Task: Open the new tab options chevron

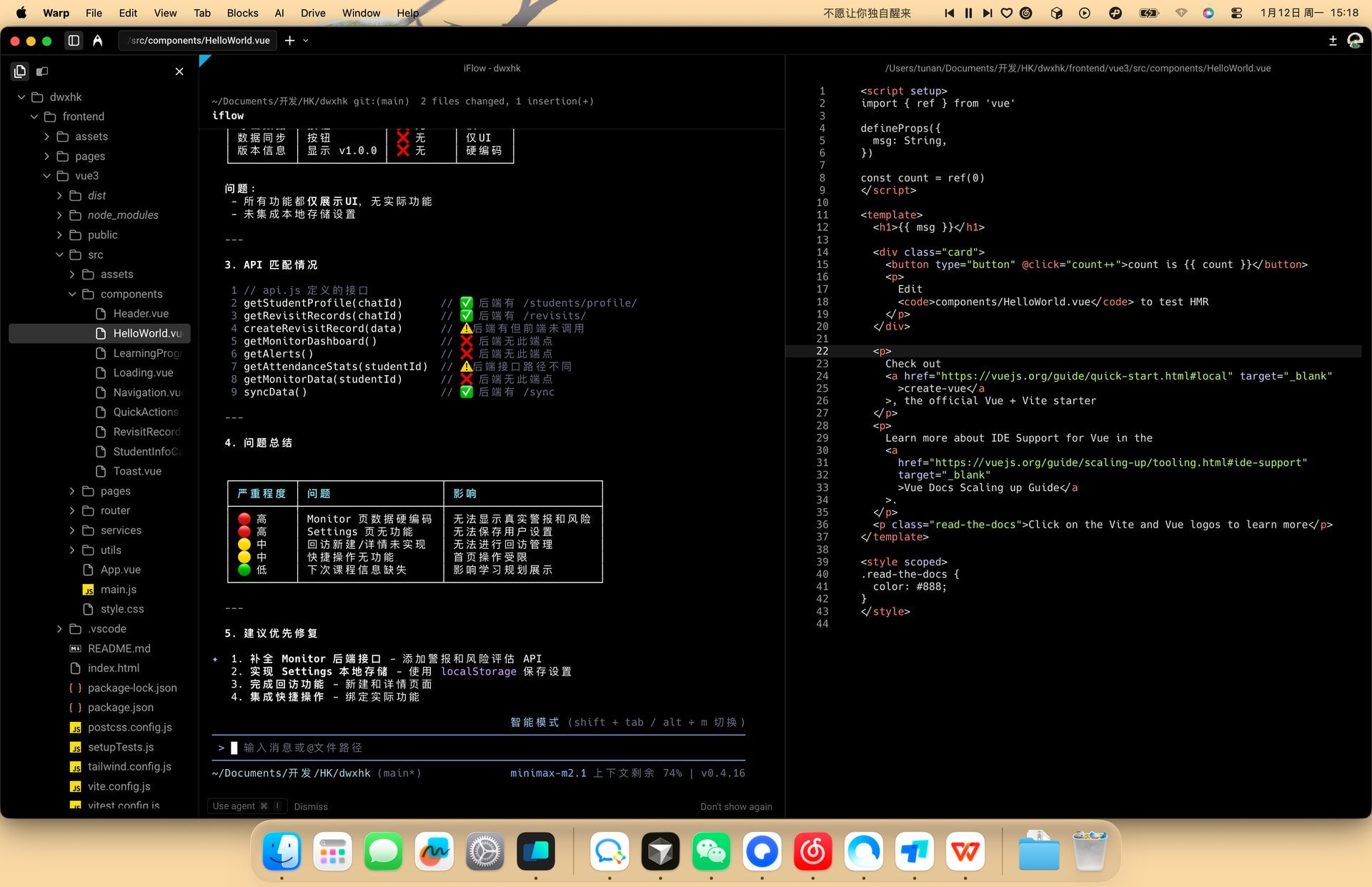Action: [306, 41]
